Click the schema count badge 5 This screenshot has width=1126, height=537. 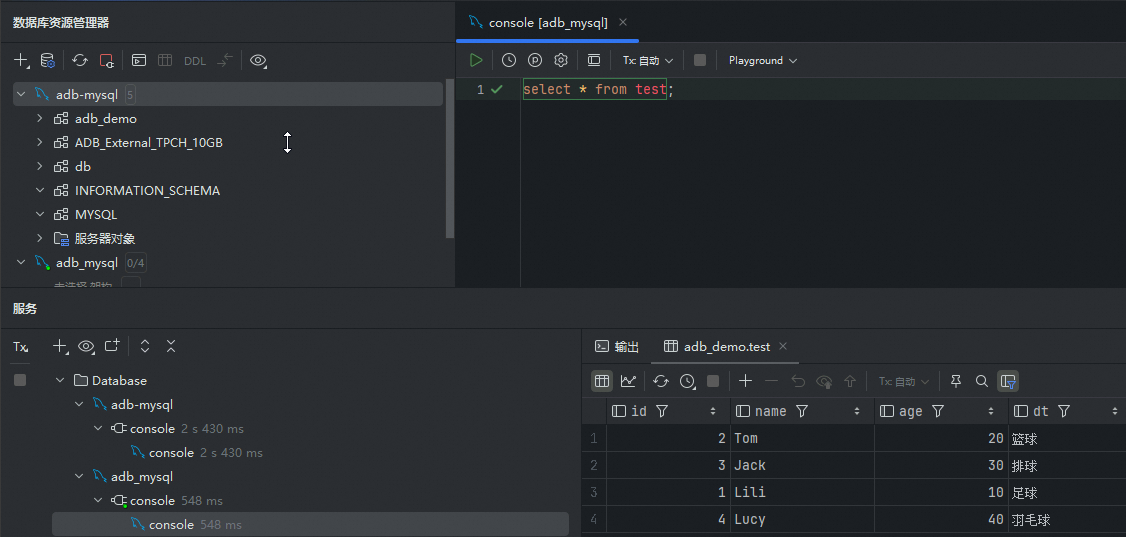(x=130, y=95)
